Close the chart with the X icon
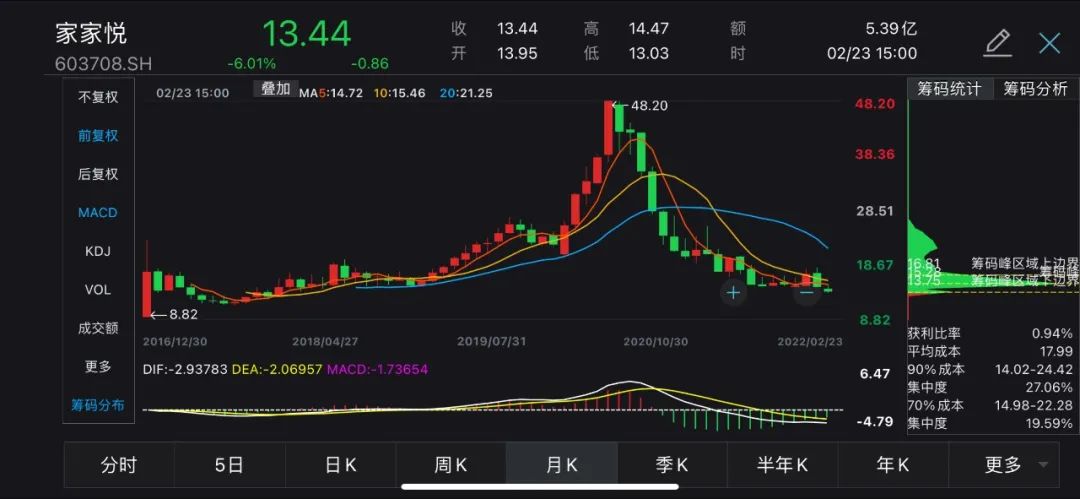 point(1050,43)
